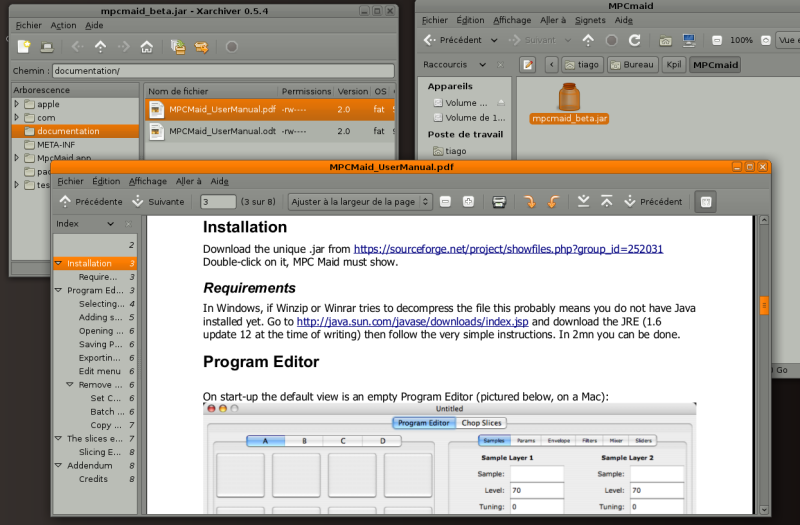Open the Ajuster à la largeur zoom dropdown
Viewport: 800px width, 525px height.
[360, 202]
